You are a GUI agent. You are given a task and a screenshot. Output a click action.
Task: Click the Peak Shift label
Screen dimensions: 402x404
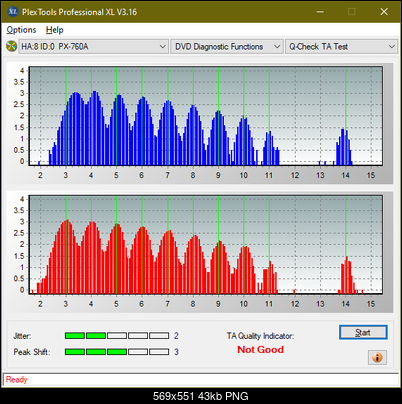click(x=32, y=352)
